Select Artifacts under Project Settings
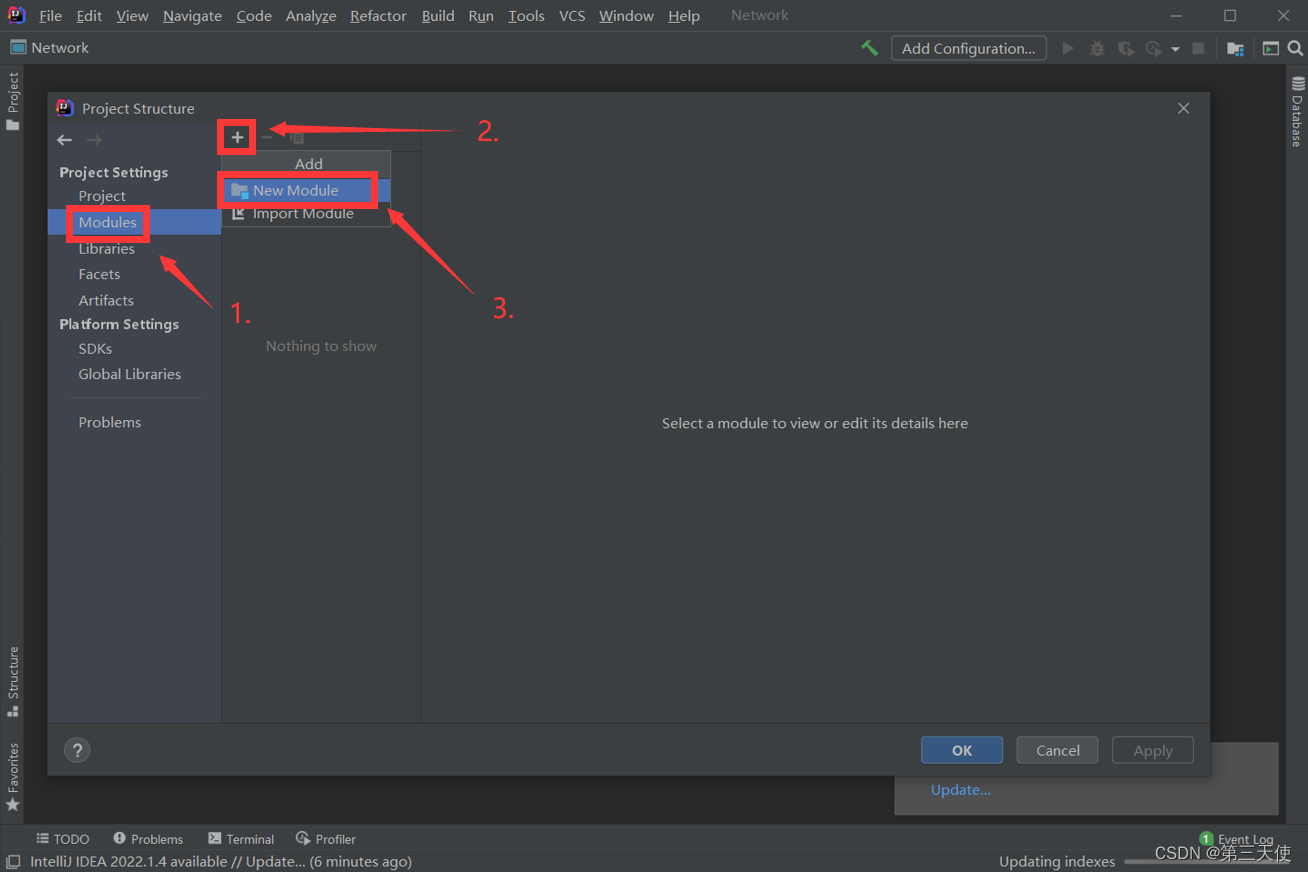The image size is (1308, 872). click(x=106, y=300)
